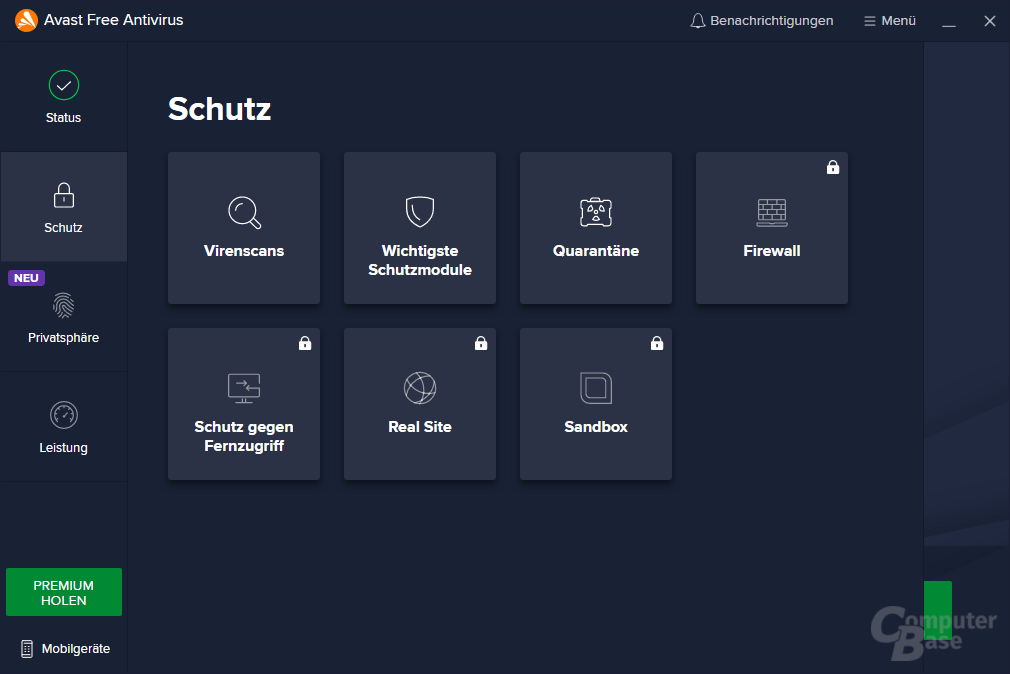The width and height of the screenshot is (1010, 674).
Task: Open the Menü label
Action: coord(899,21)
